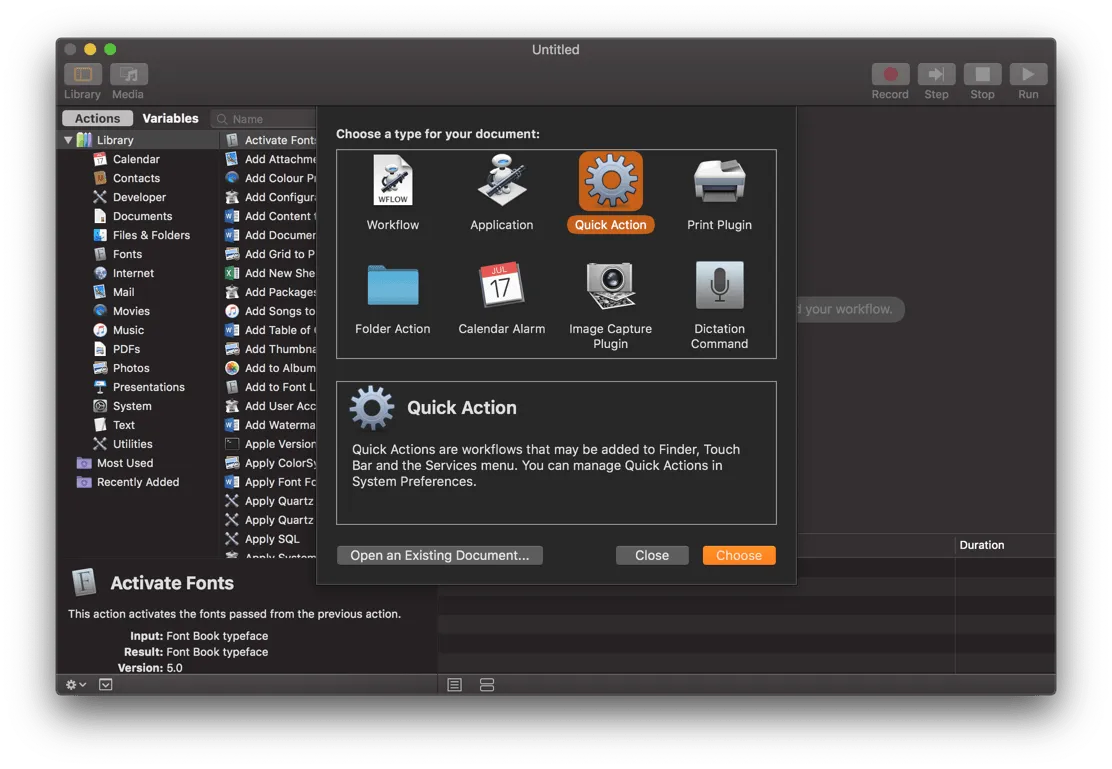Collapse the Library disclosure triangle
This screenshot has height=769, width=1112.
point(68,140)
